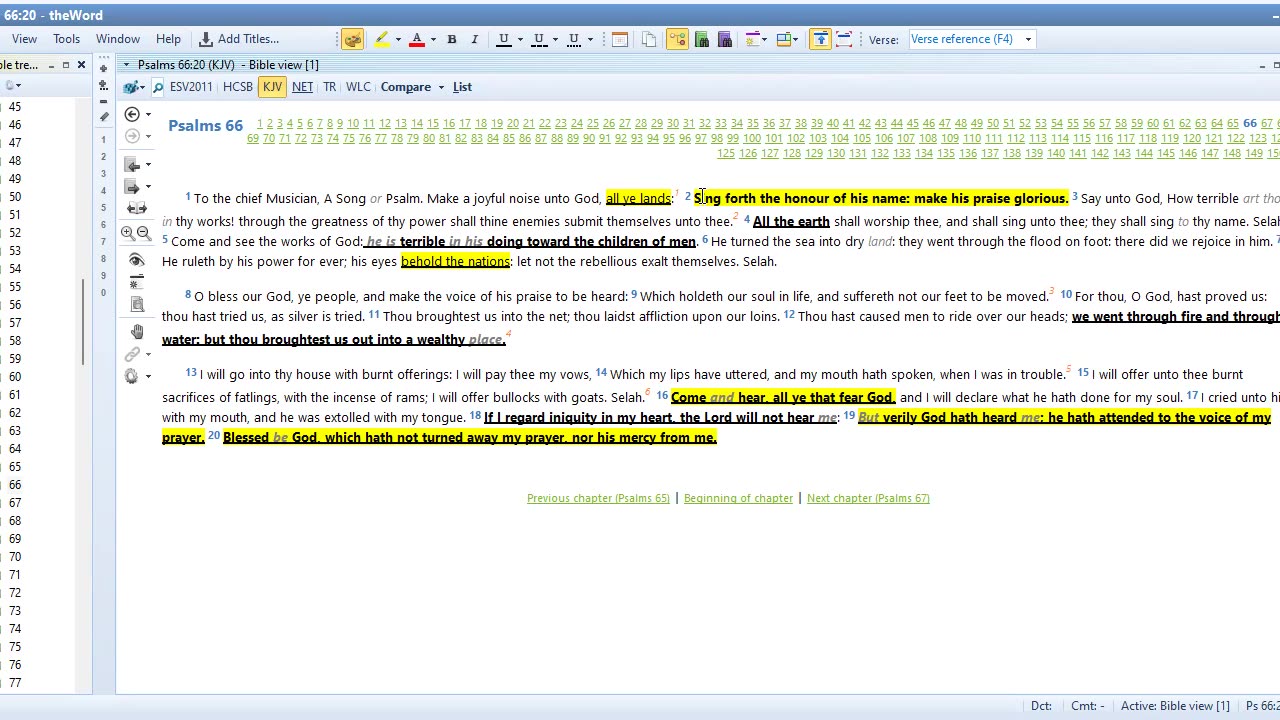
Task: Select the KJV translation tab
Action: (x=272, y=87)
